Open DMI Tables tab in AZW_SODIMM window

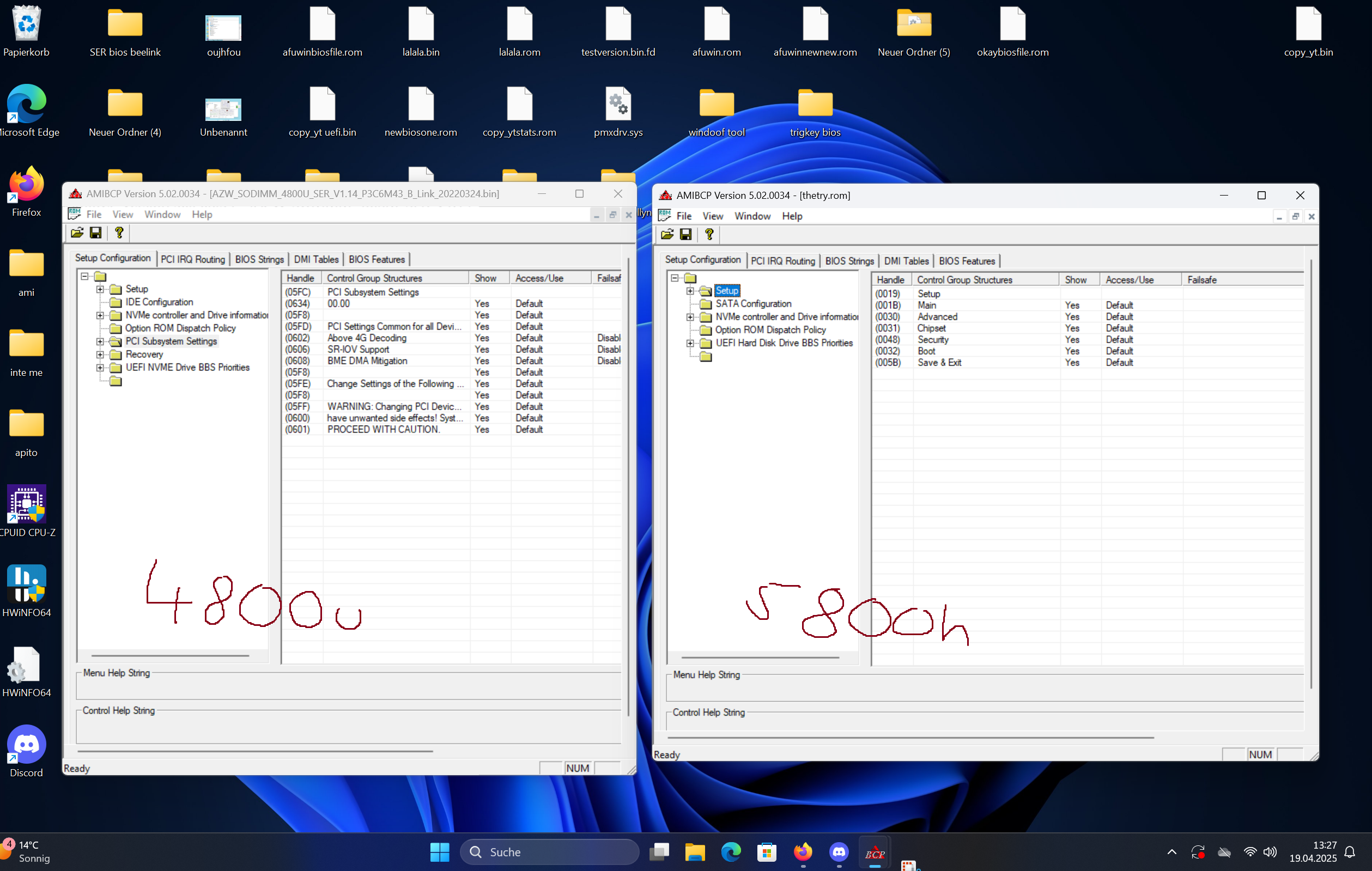click(316, 259)
